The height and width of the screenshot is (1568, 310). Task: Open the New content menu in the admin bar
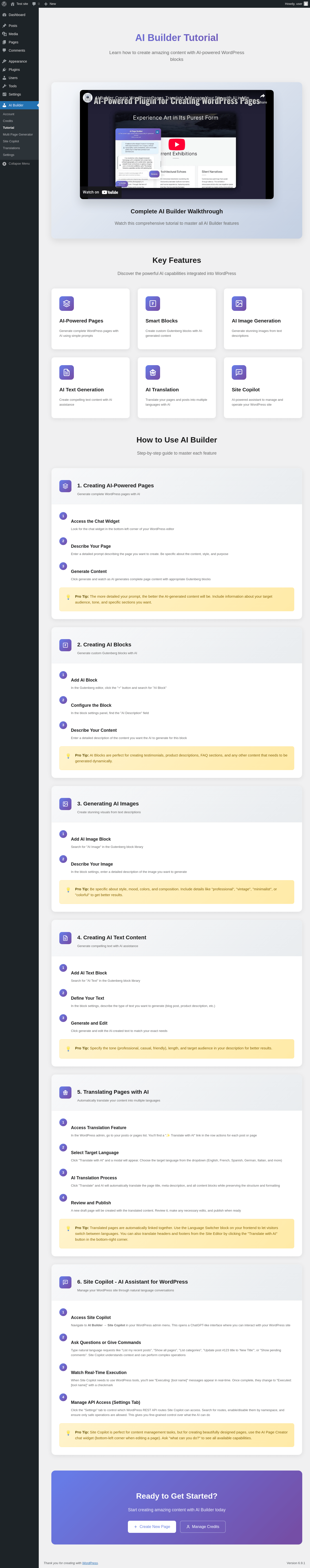50,4
